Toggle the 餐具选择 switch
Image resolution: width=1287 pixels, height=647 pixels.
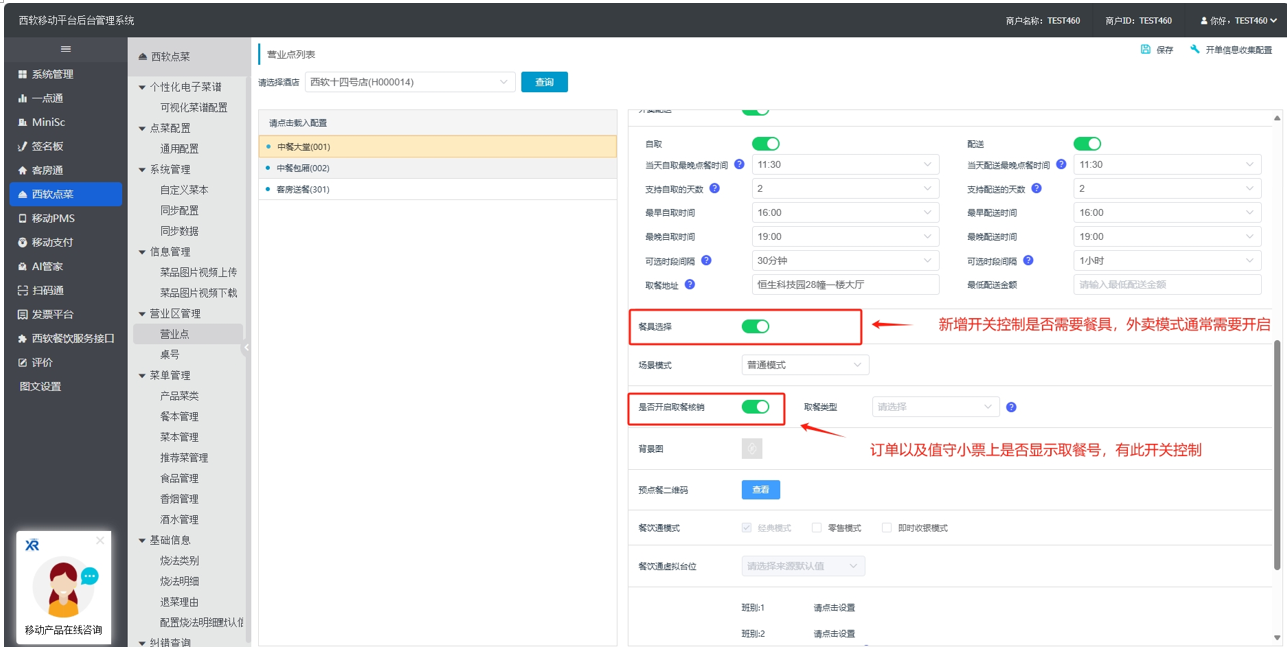click(x=755, y=326)
